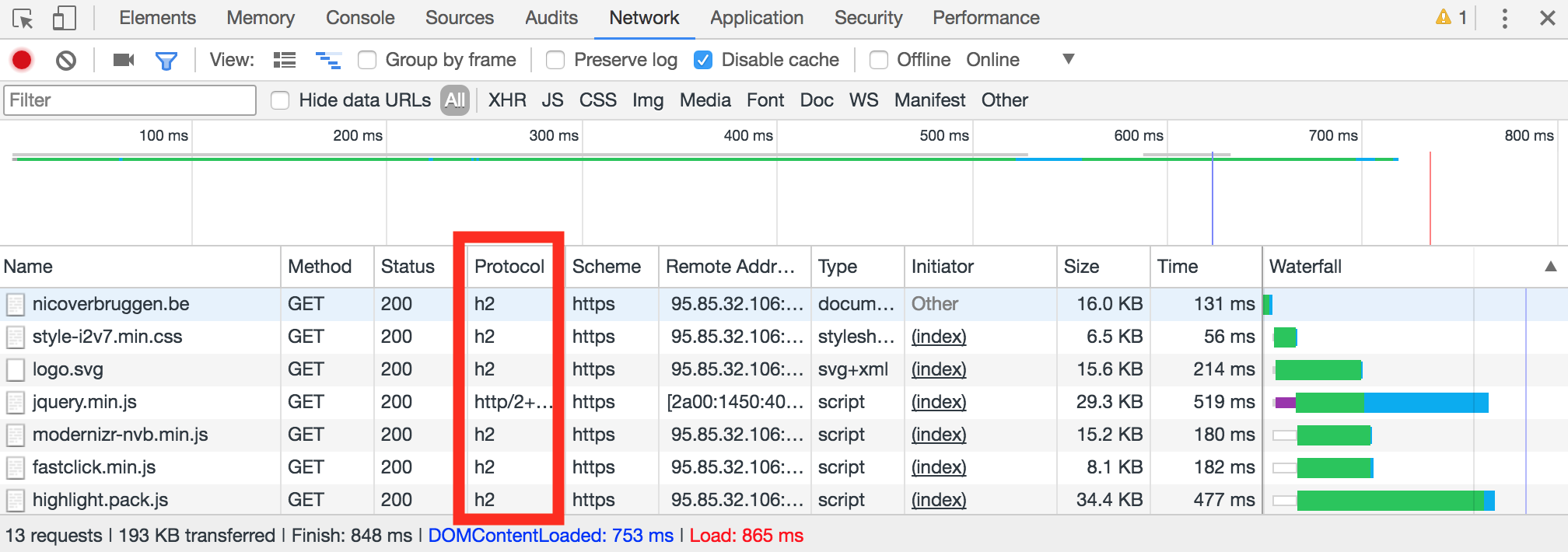Filter requests by XHR
The width and height of the screenshot is (1568, 552).
tap(507, 100)
